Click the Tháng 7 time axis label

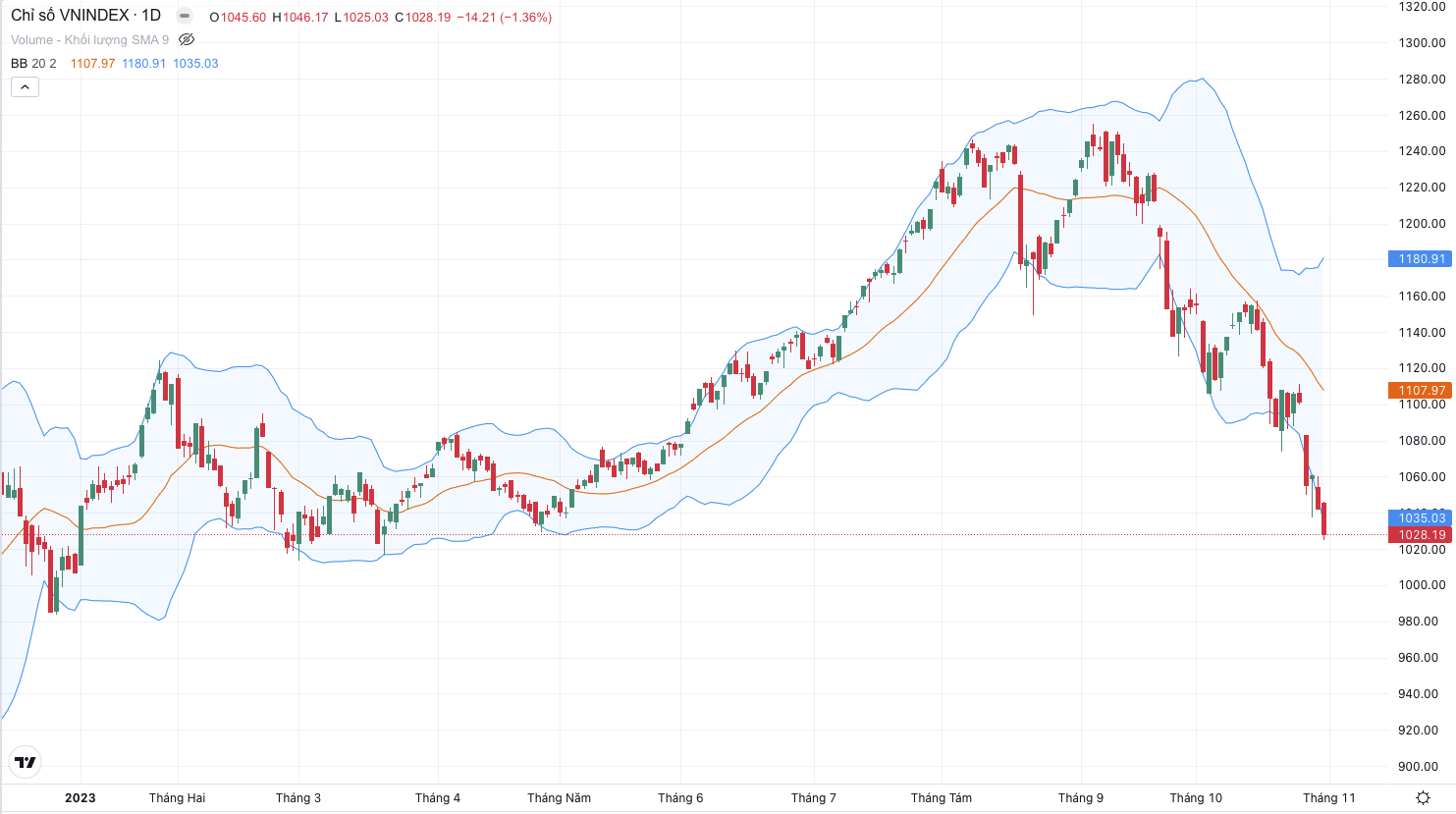click(x=814, y=797)
